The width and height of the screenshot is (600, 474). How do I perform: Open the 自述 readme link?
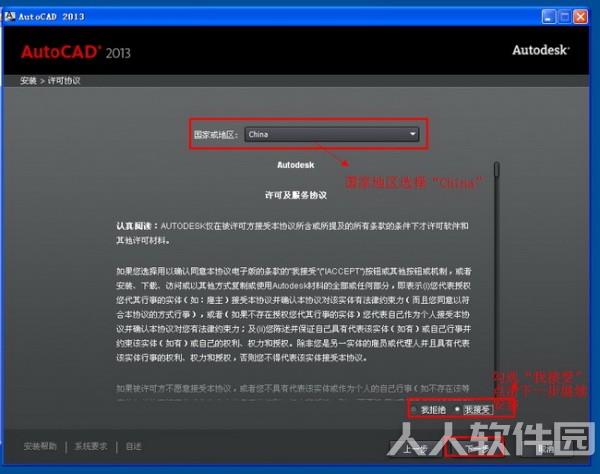pos(134,446)
